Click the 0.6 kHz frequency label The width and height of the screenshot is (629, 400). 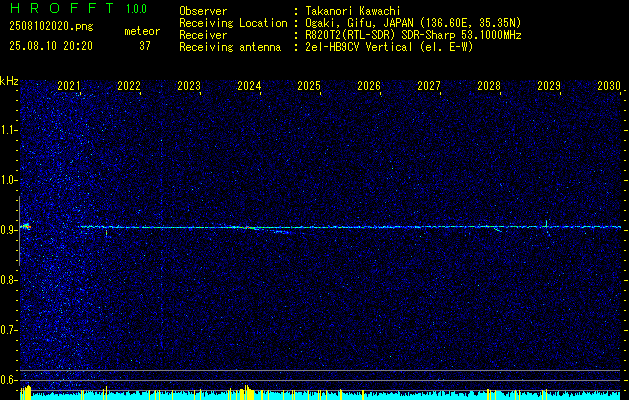pos(9,380)
